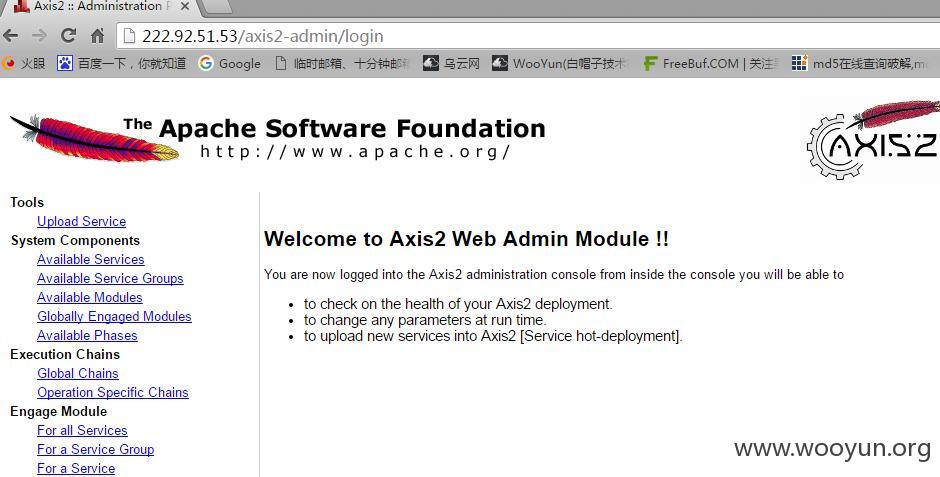Open For all Services link
Screen dimensions: 940x477
(82, 430)
